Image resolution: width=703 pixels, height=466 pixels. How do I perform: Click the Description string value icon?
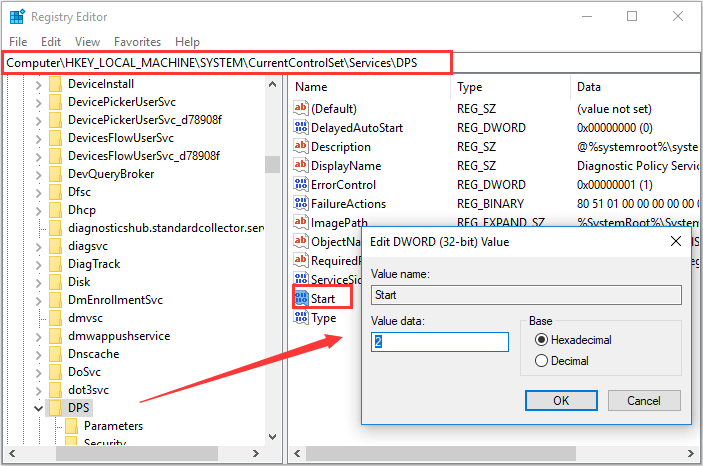pos(301,146)
